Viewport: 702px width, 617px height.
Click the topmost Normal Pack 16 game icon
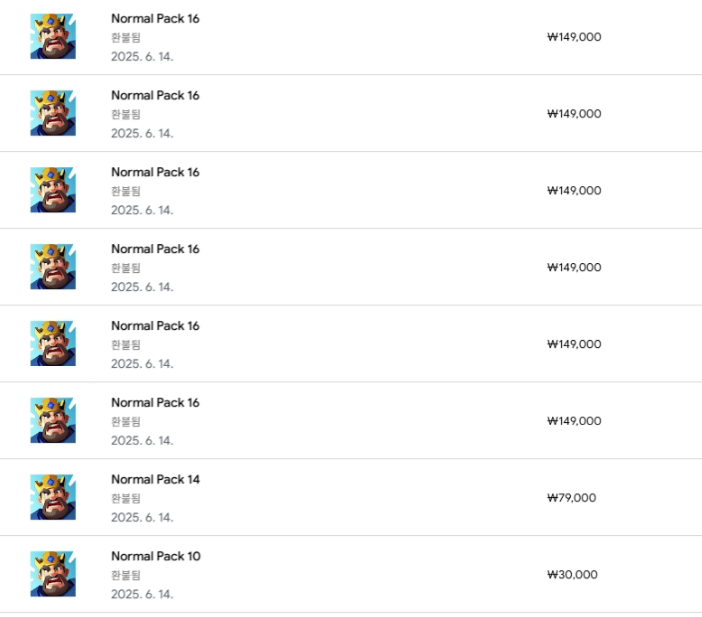tap(52, 37)
